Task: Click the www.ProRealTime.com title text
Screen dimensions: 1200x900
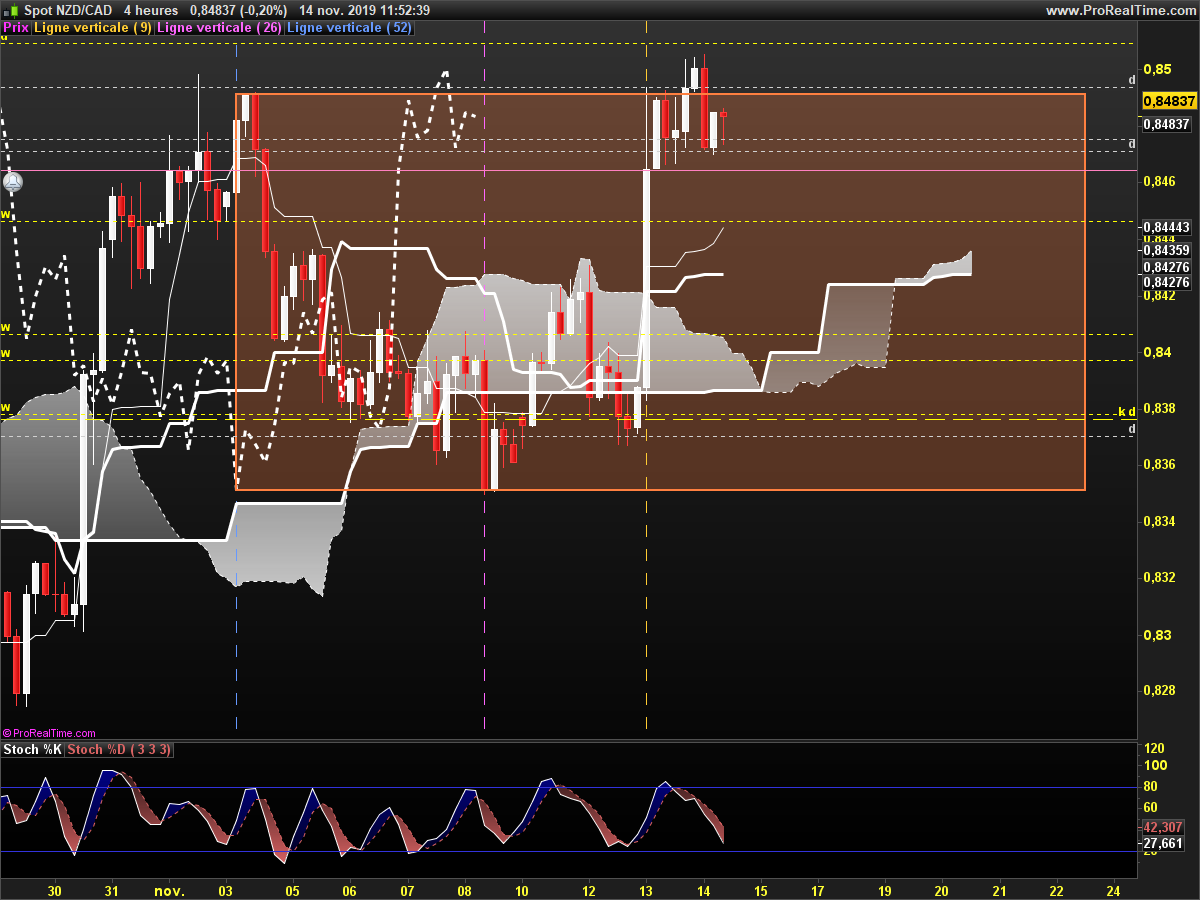Action: pyautogui.click(x=1120, y=10)
